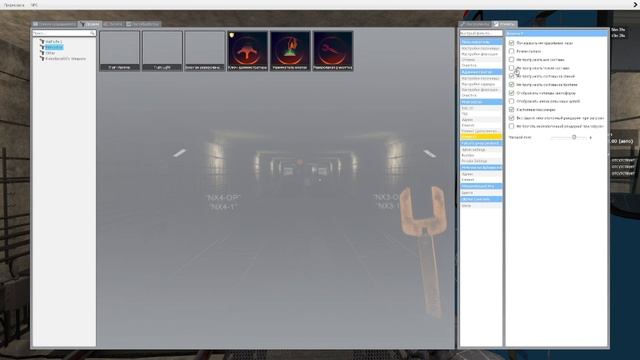Viewport: 640px width, 360px height.
Task: Select the yellow highlighted utilities entry
Action: pyautogui.click(x=481, y=137)
